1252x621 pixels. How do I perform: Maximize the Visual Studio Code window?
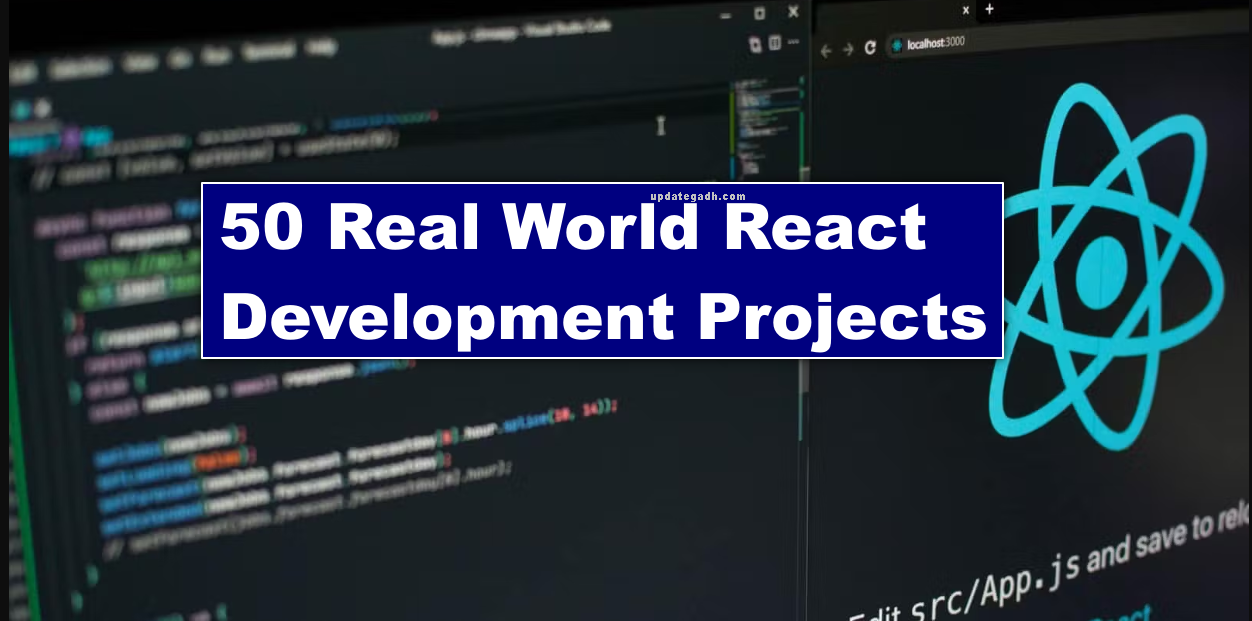click(759, 13)
